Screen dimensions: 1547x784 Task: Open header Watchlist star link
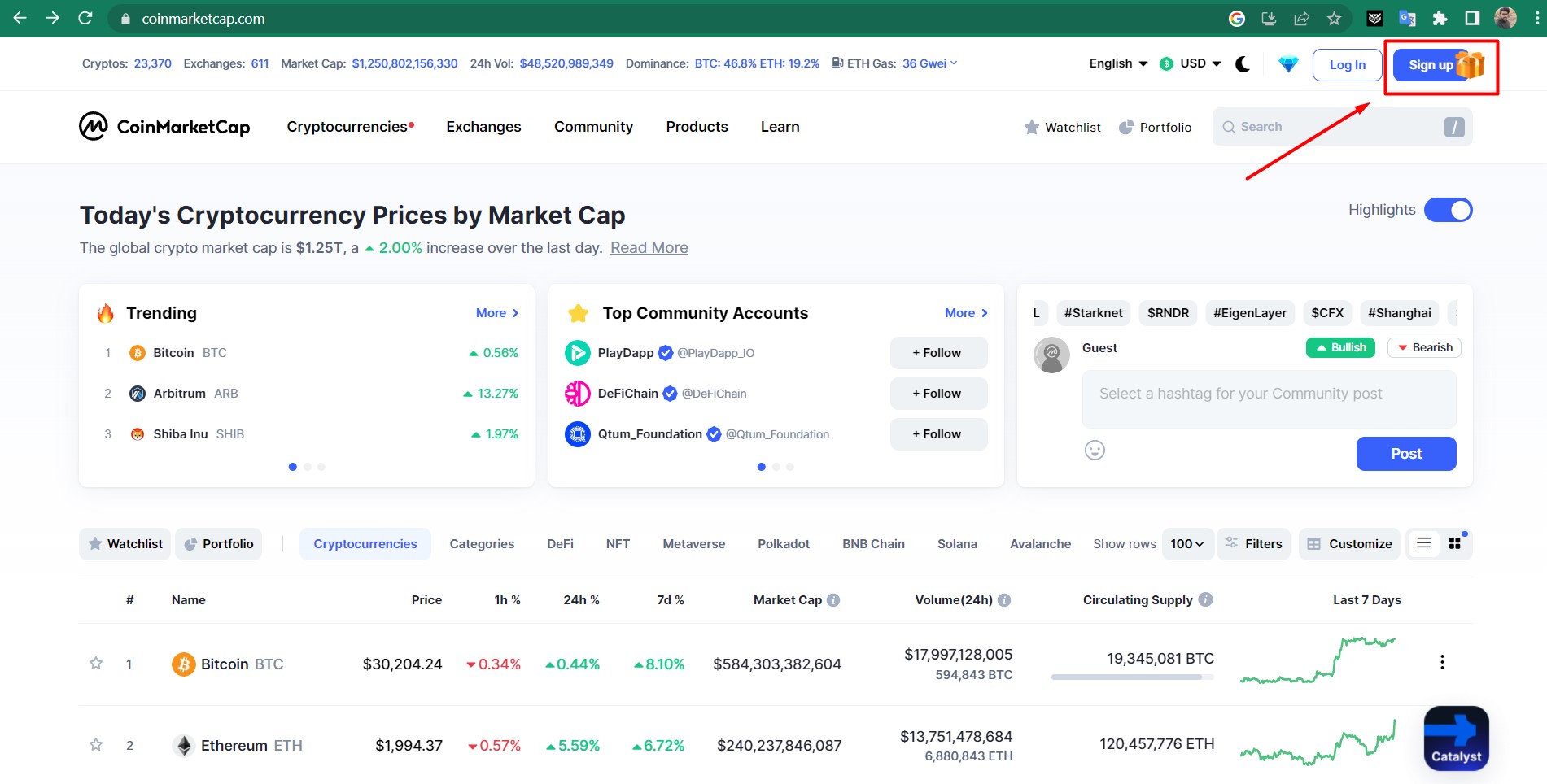point(1062,127)
